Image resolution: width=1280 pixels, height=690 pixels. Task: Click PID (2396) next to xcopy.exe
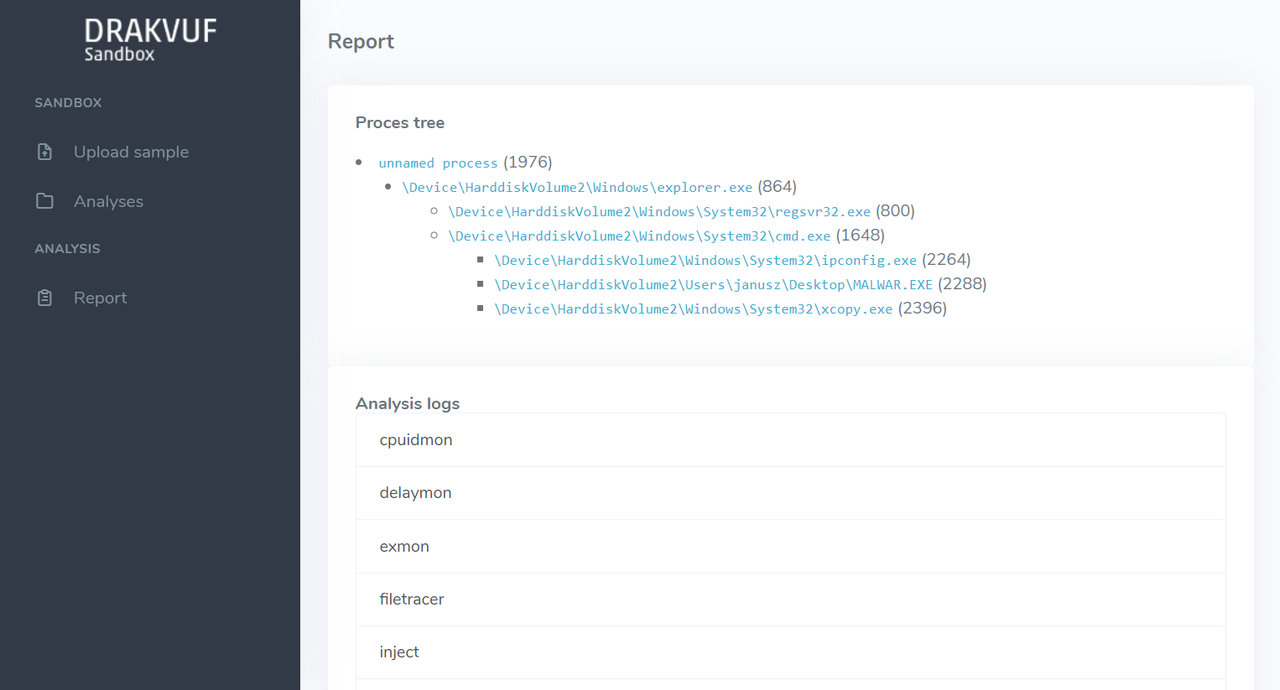(x=922, y=308)
